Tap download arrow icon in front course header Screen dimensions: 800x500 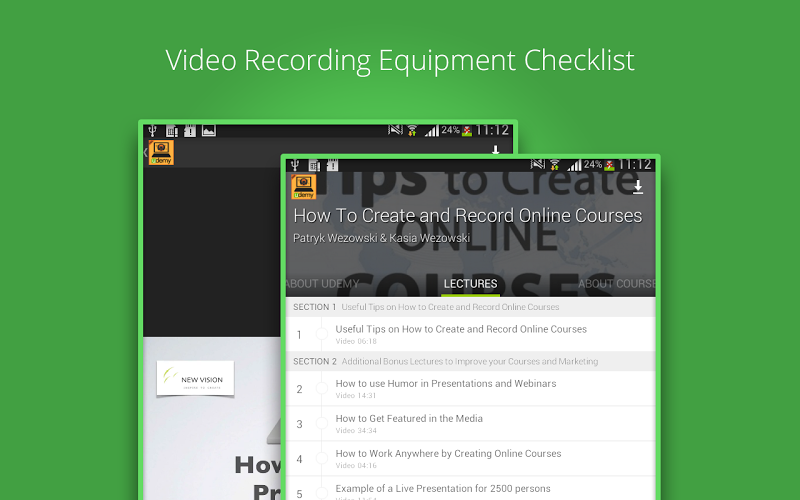click(x=638, y=187)
